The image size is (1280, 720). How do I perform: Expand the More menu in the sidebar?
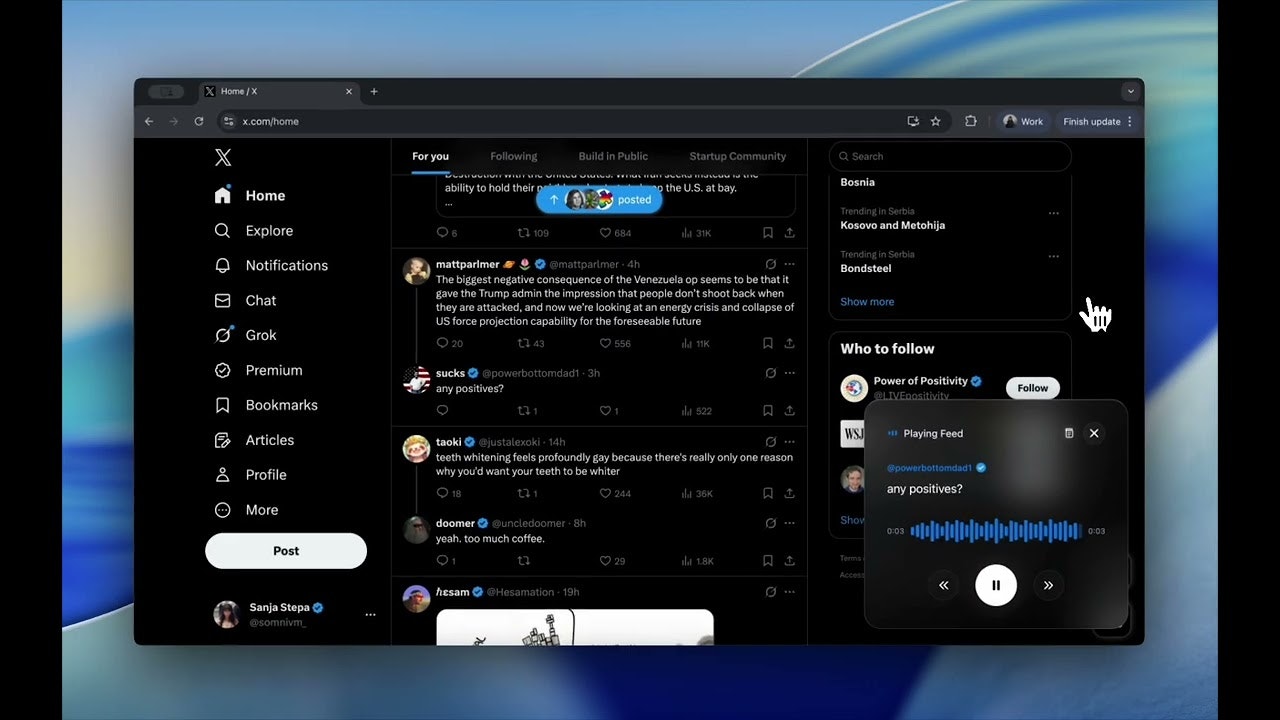pos(246,511)
